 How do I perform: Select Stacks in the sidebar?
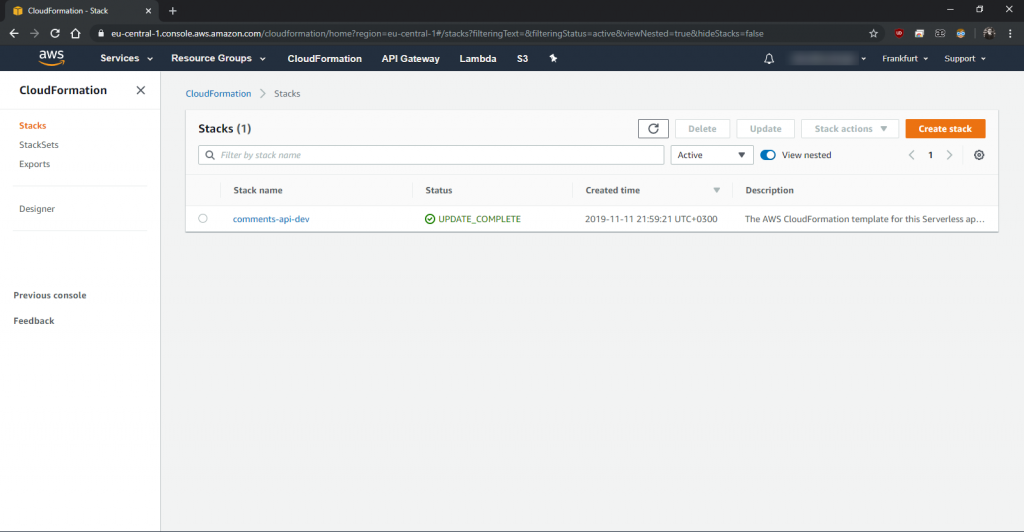(33, 125)
